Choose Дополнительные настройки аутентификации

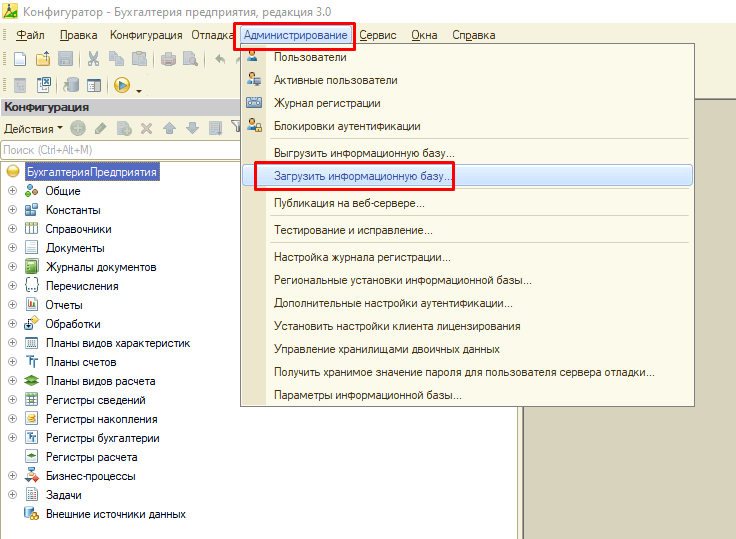point(468,303)
